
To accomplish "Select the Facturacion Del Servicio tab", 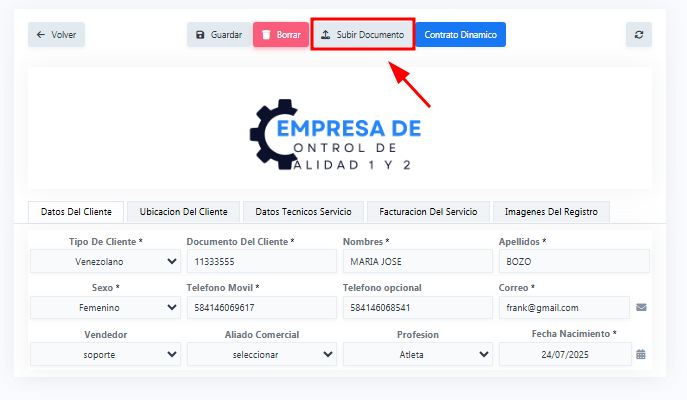I will click(x=428, y=212).
